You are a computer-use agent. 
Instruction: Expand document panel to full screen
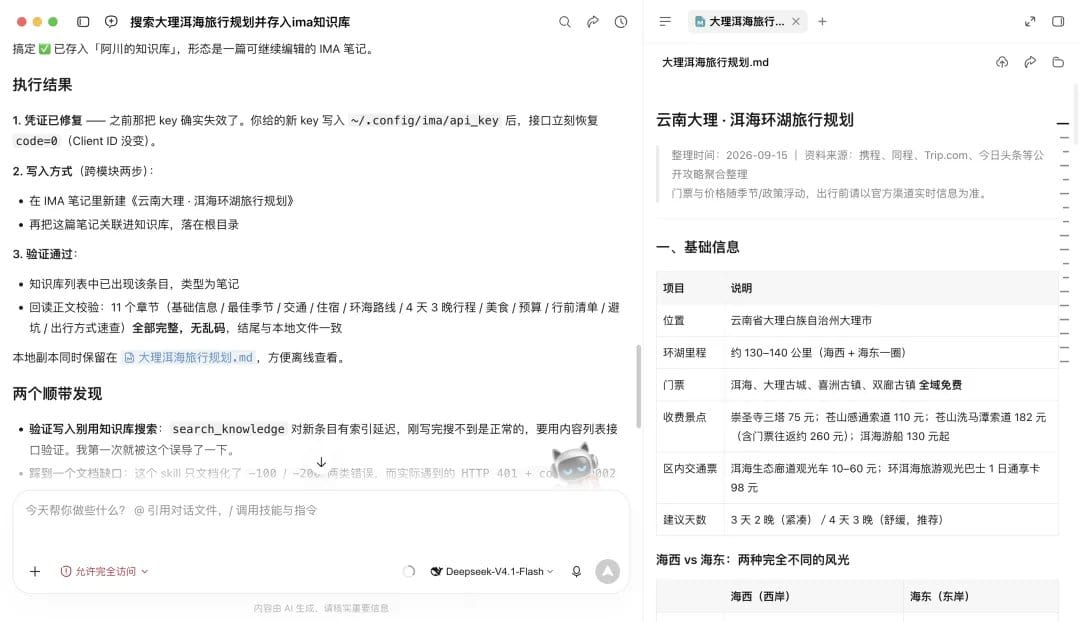(1030, 21)
